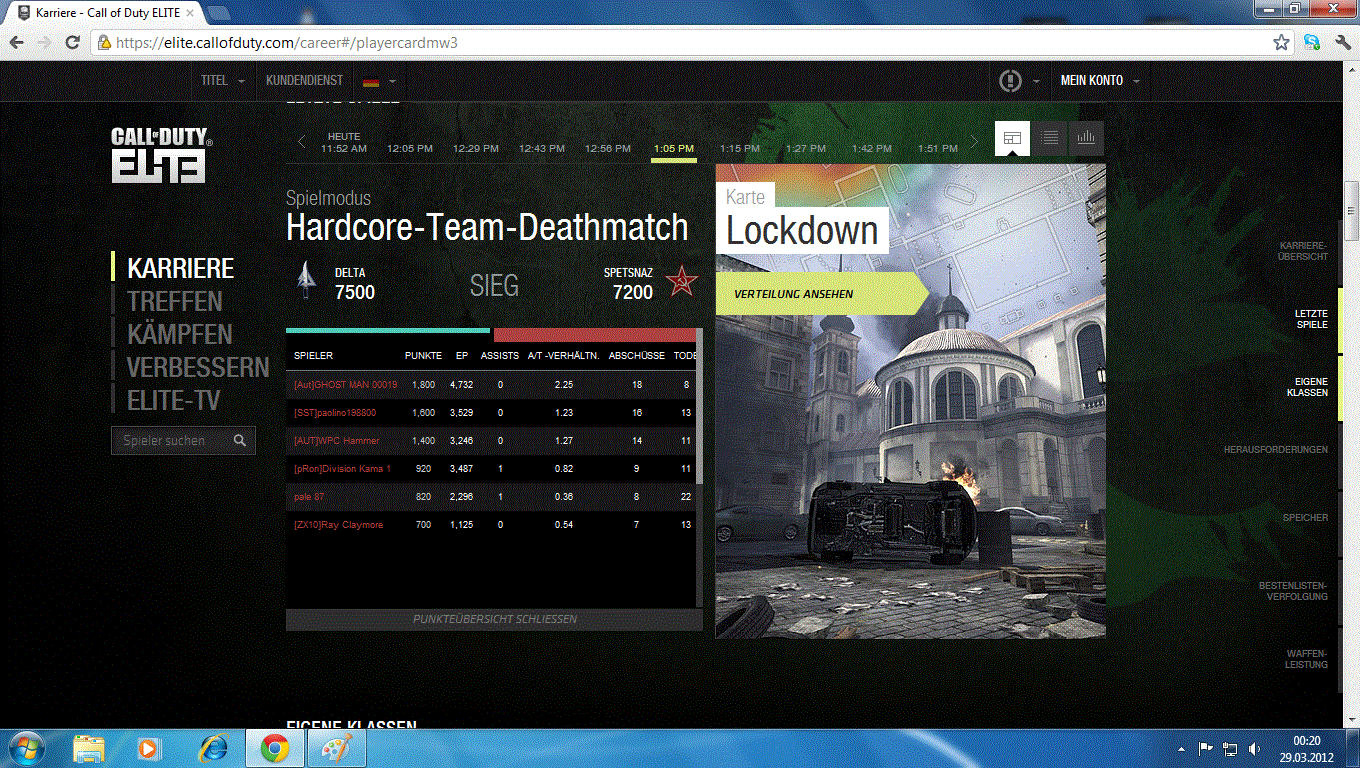This screenshot has height=768, width=1360.
Task: Open the ELITE-TV navigation item
Action: pyautogui.click(x=174, y=401)
